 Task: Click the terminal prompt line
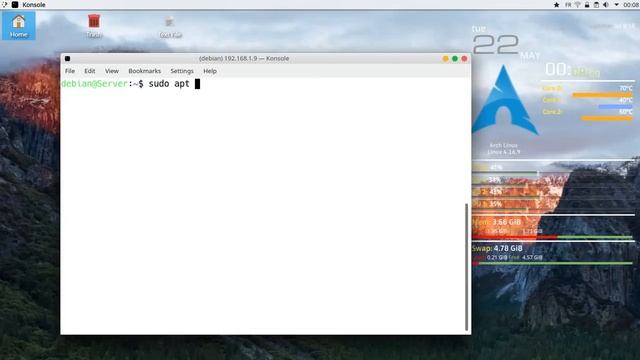point(131,84)
